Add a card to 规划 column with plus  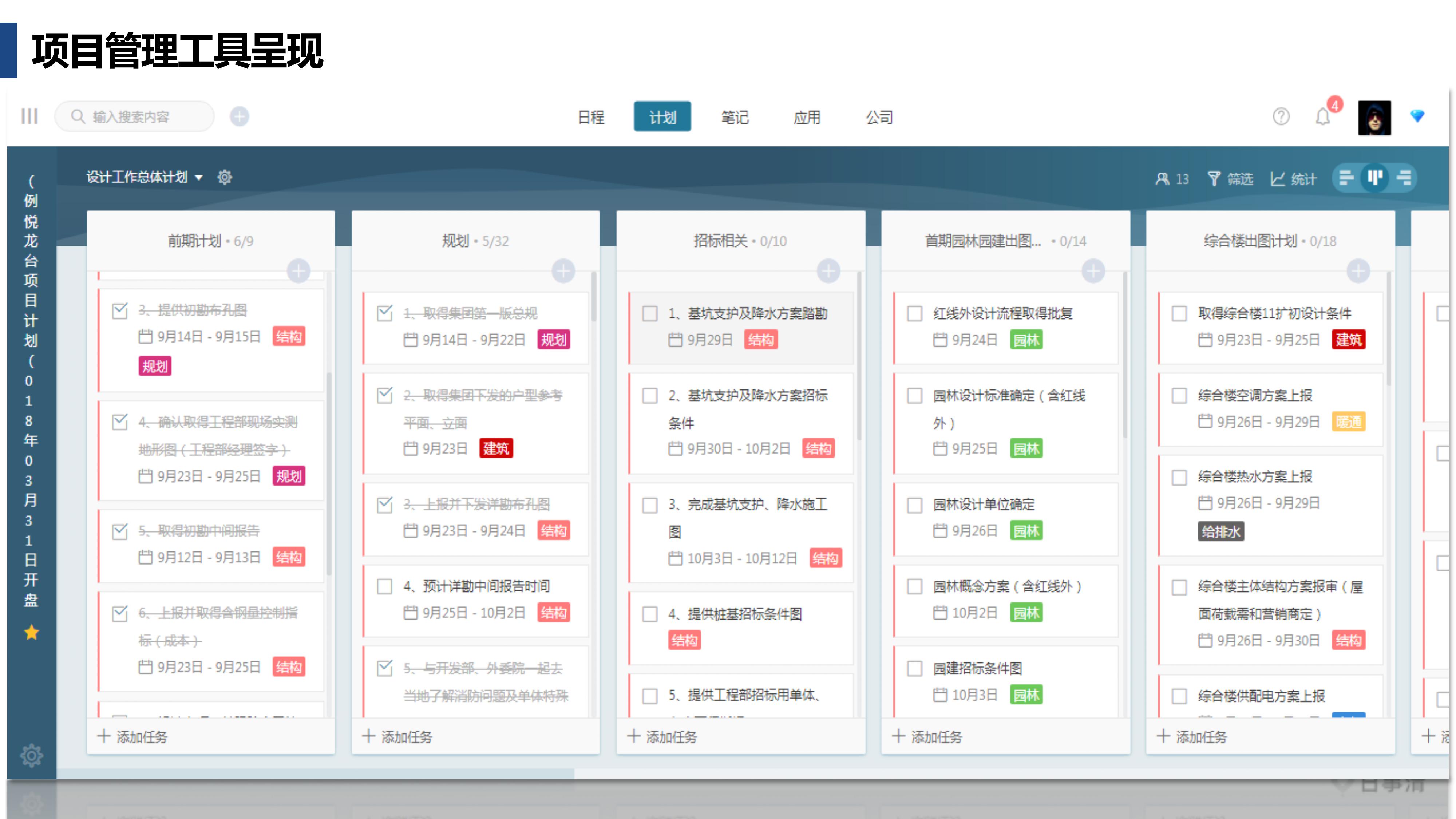(563, 271)
